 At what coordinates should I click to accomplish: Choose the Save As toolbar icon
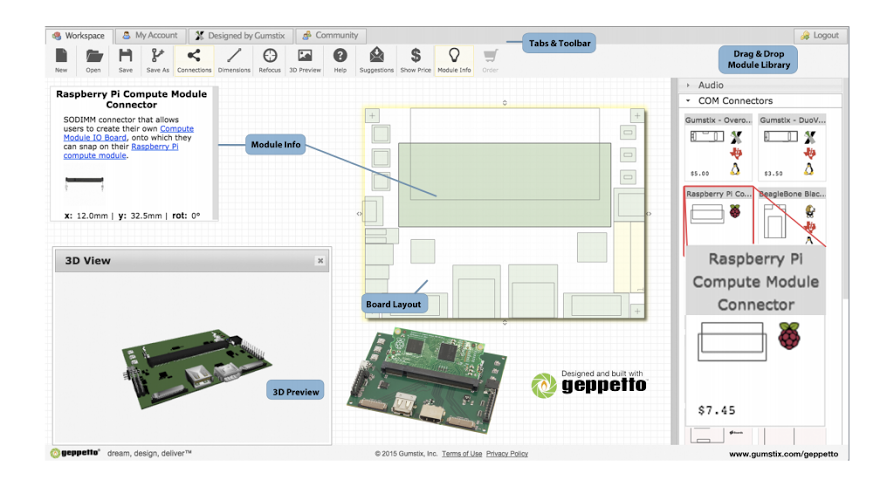pos(157,60)
